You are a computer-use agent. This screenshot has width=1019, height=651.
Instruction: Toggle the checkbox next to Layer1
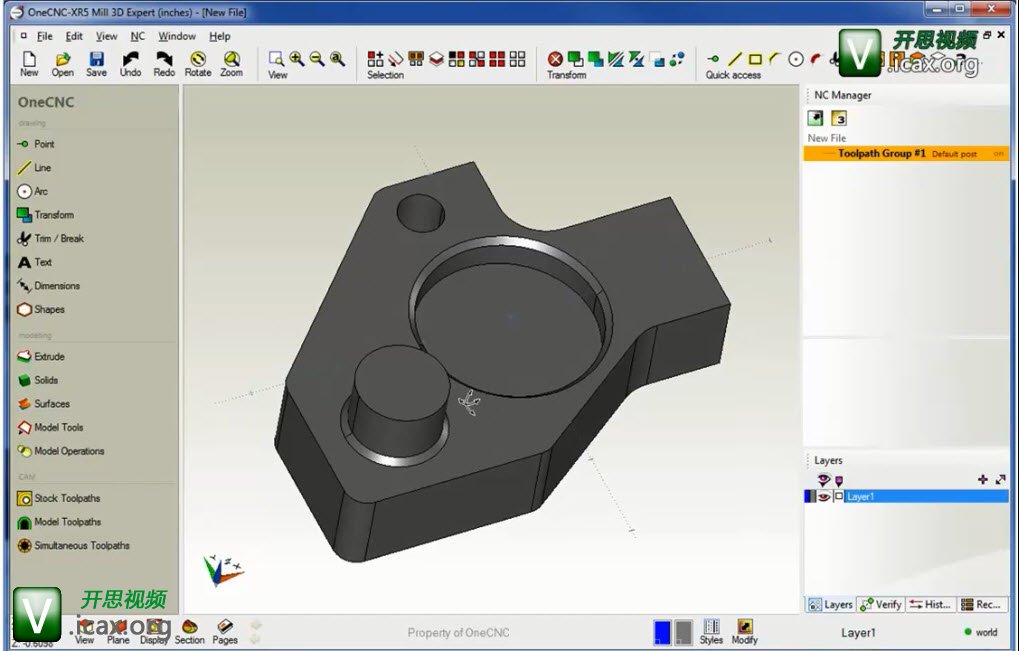[838, 497]
